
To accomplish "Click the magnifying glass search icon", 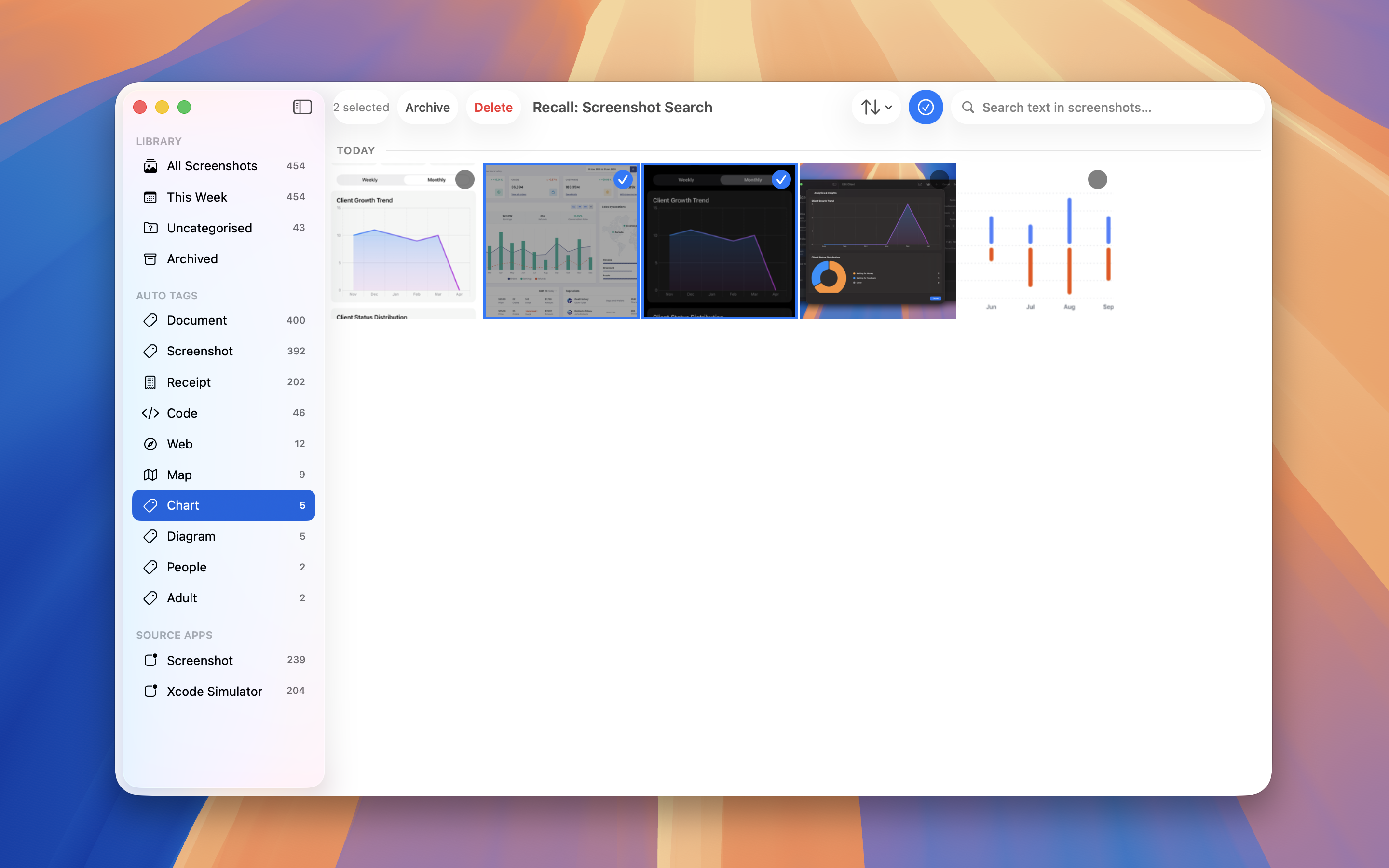I will (967, 108).
